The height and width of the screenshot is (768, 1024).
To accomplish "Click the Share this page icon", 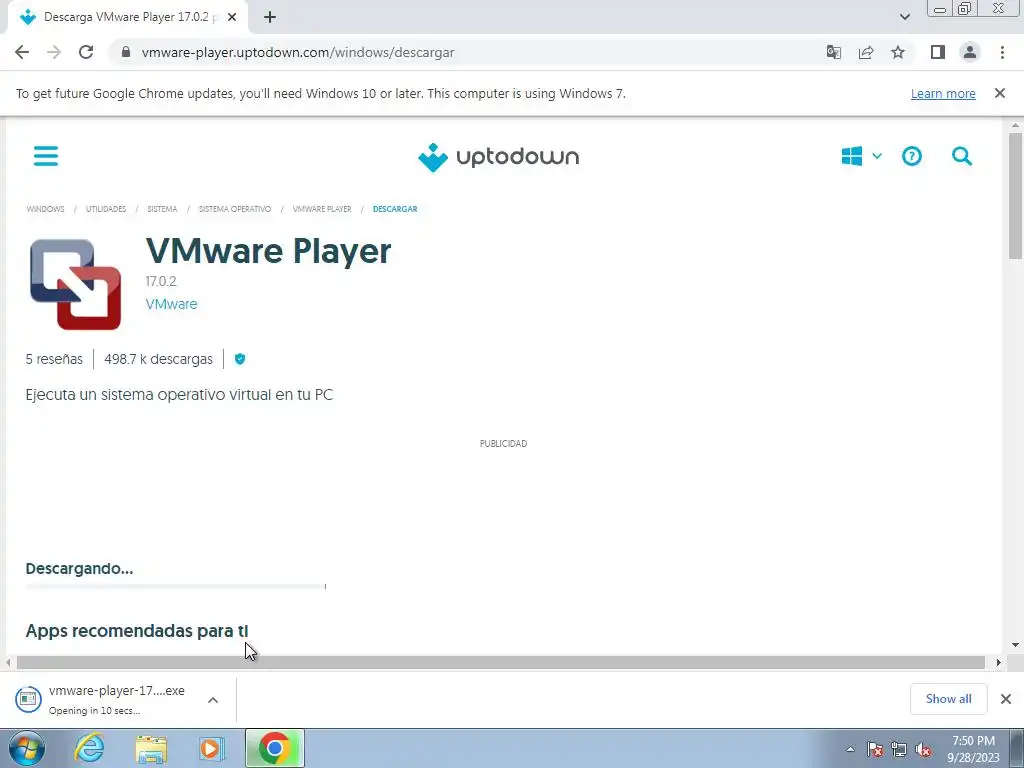I will click(866, 52).
